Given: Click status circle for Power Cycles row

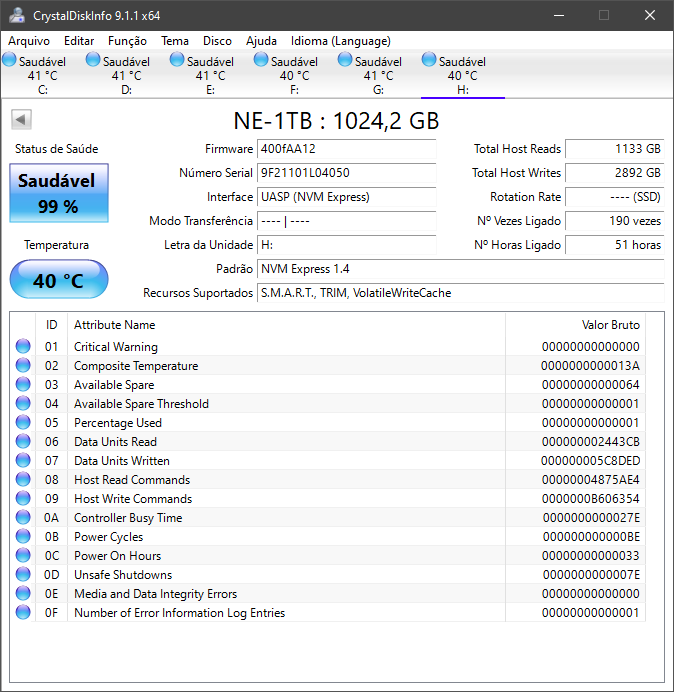Looking at the screenshot, I should click(23, 536).
